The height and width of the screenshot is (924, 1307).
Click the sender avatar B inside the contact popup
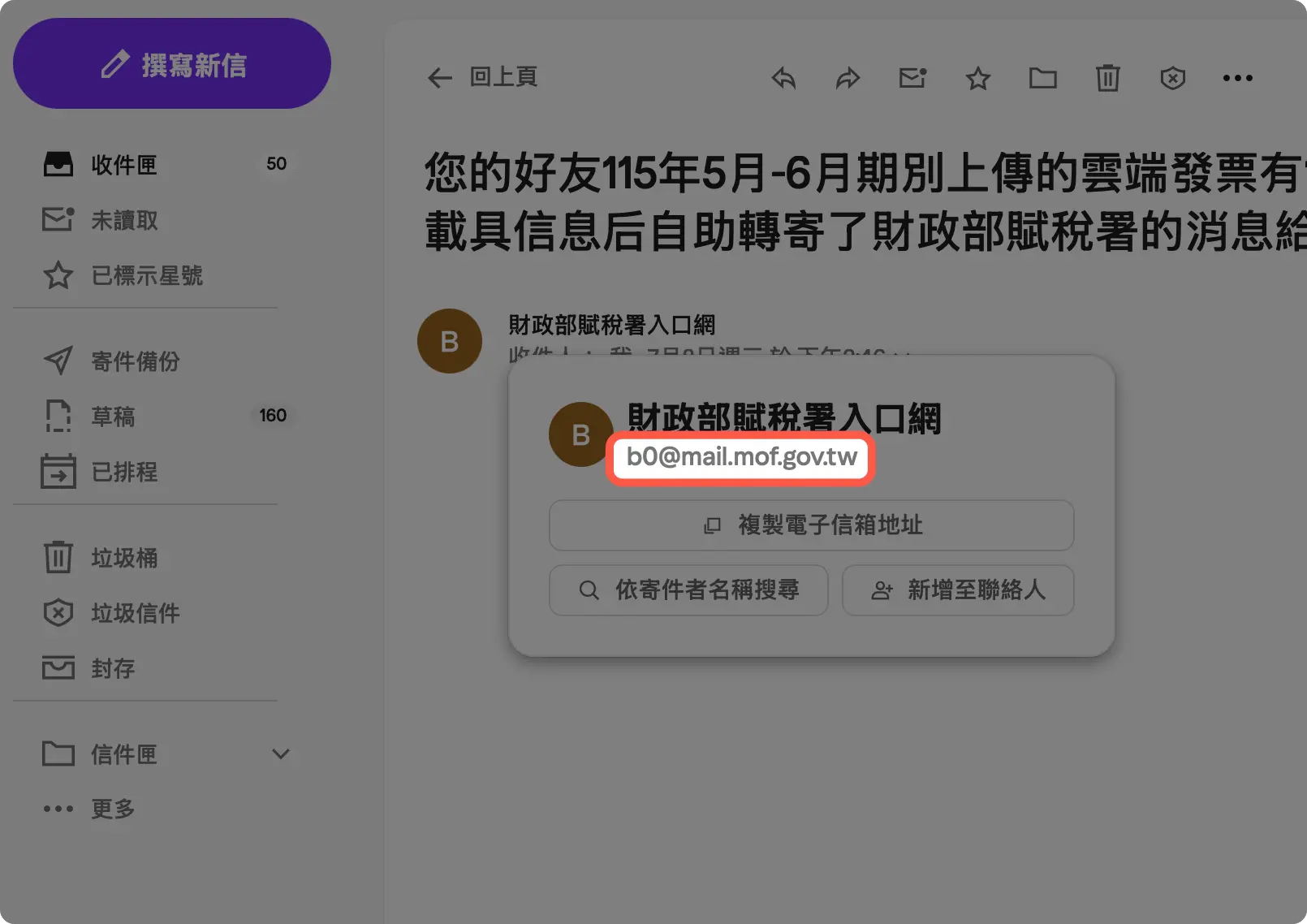point(581,434)
